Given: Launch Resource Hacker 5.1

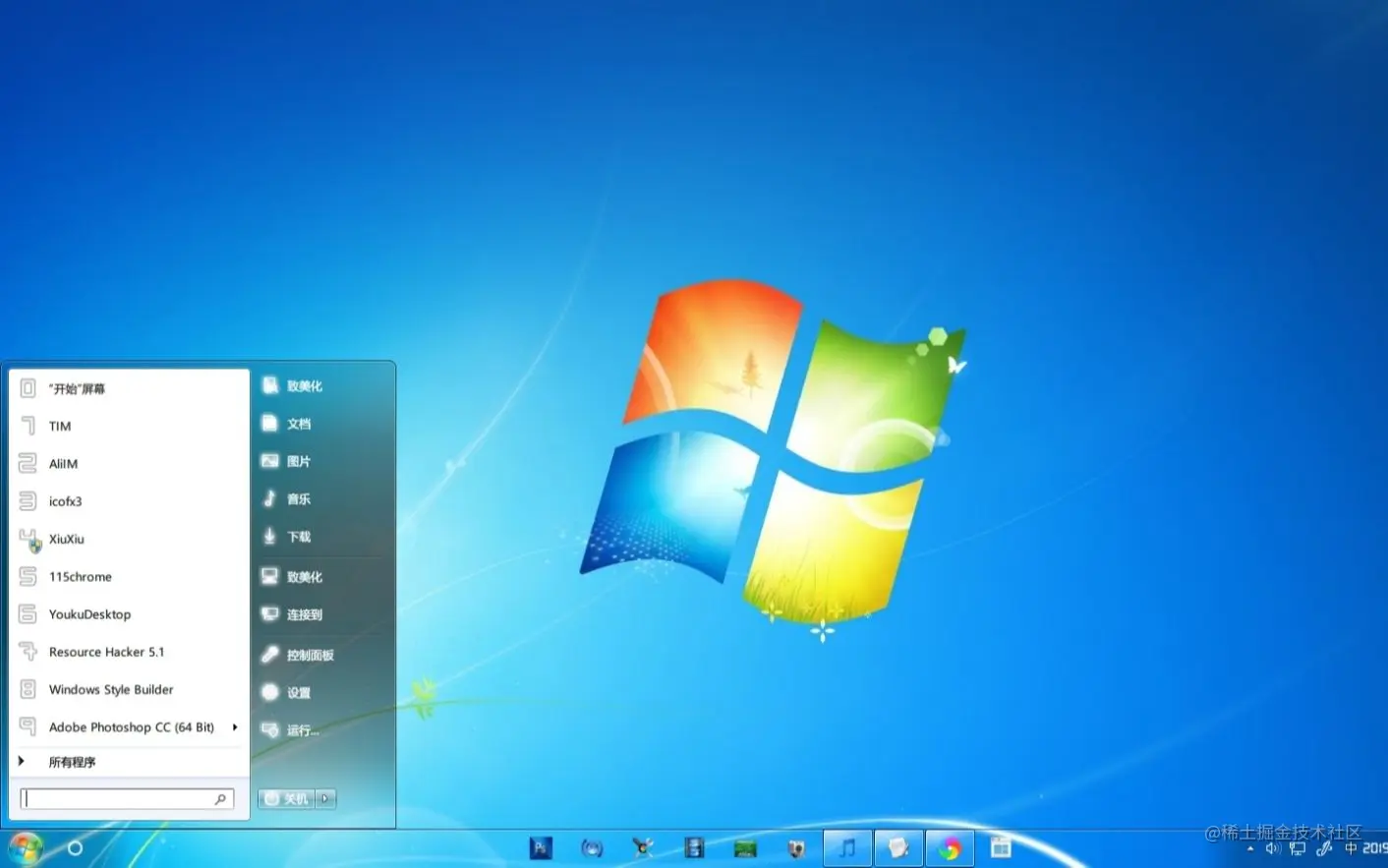Looking at the screenshot, I should pos(129,652).
